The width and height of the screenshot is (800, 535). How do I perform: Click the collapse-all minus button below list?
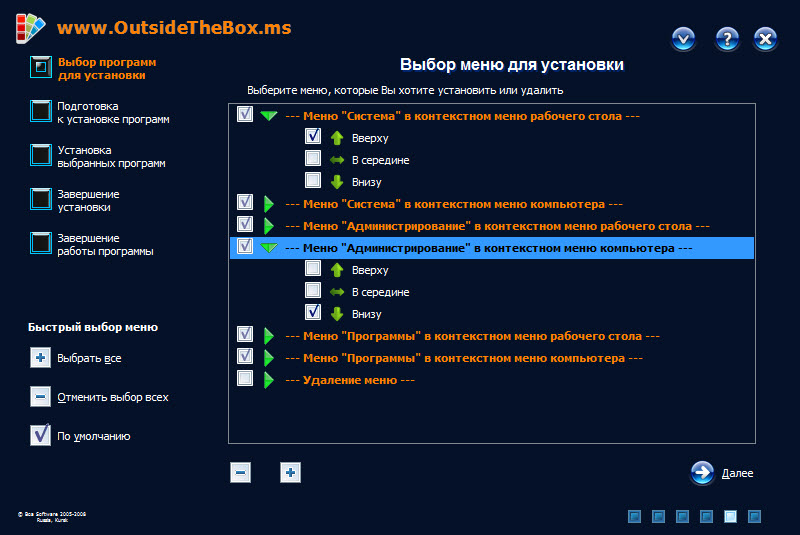tap(240, 473)
